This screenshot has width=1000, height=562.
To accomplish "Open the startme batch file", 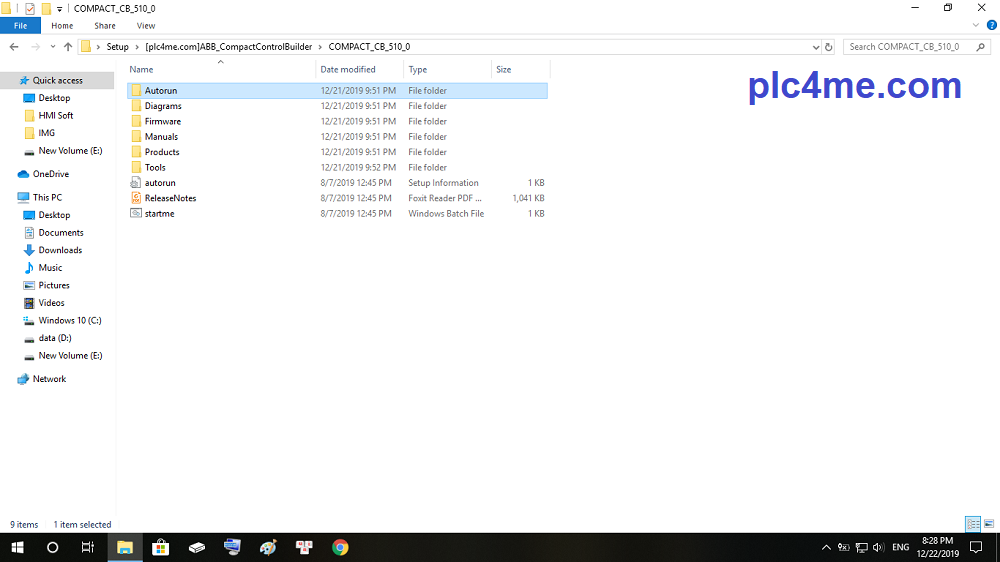I will point(159,214).
